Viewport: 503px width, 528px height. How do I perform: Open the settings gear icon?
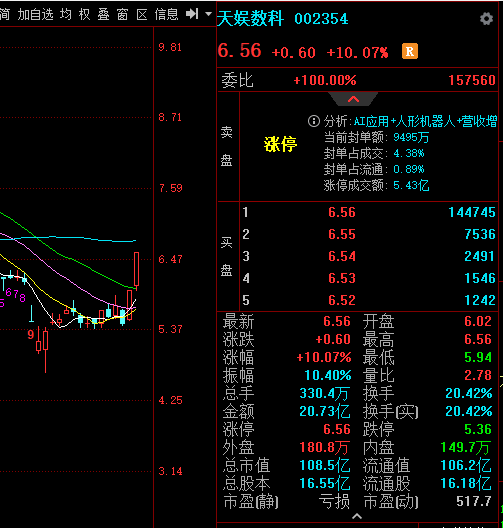click(x=486, y=19)
